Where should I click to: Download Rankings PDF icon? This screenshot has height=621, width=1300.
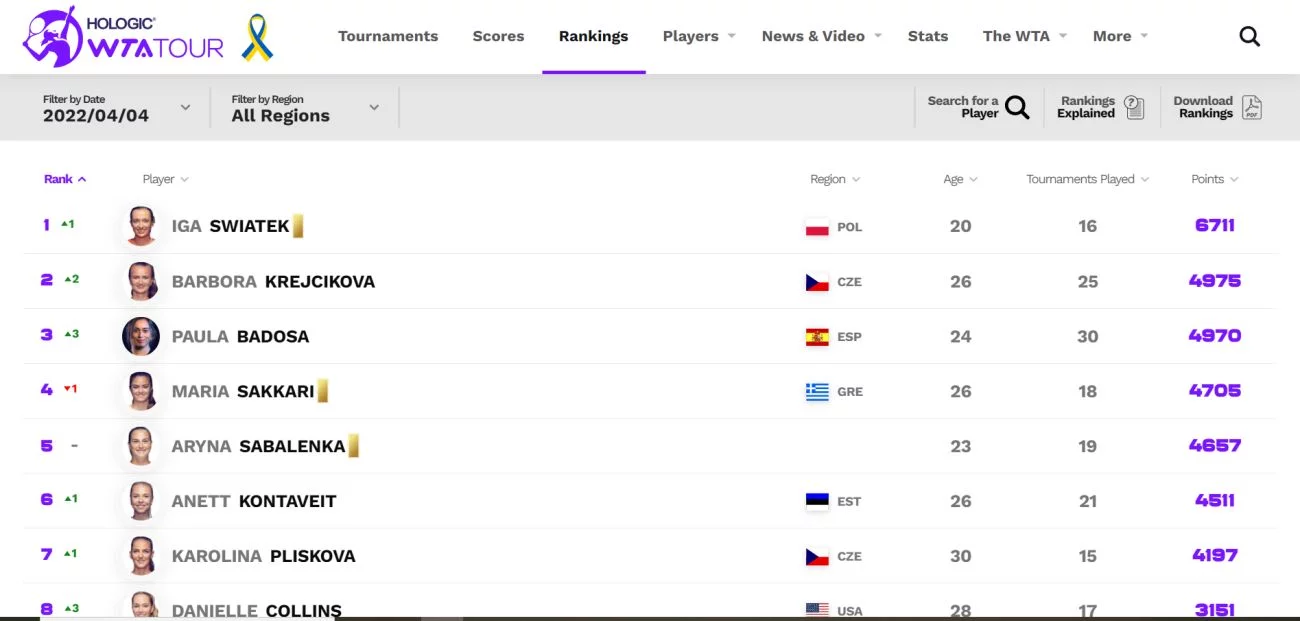click(x=1252, y=107)
